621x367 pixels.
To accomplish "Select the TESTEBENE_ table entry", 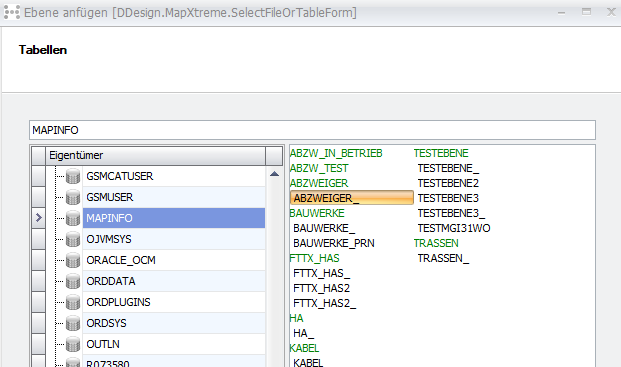I will tap(448, 168).
